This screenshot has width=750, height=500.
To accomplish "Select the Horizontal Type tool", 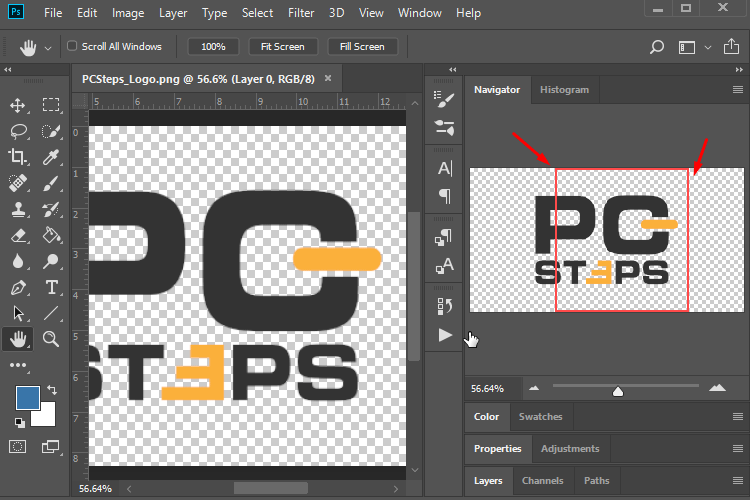I will pyautogui.click(x=51, y=288).
